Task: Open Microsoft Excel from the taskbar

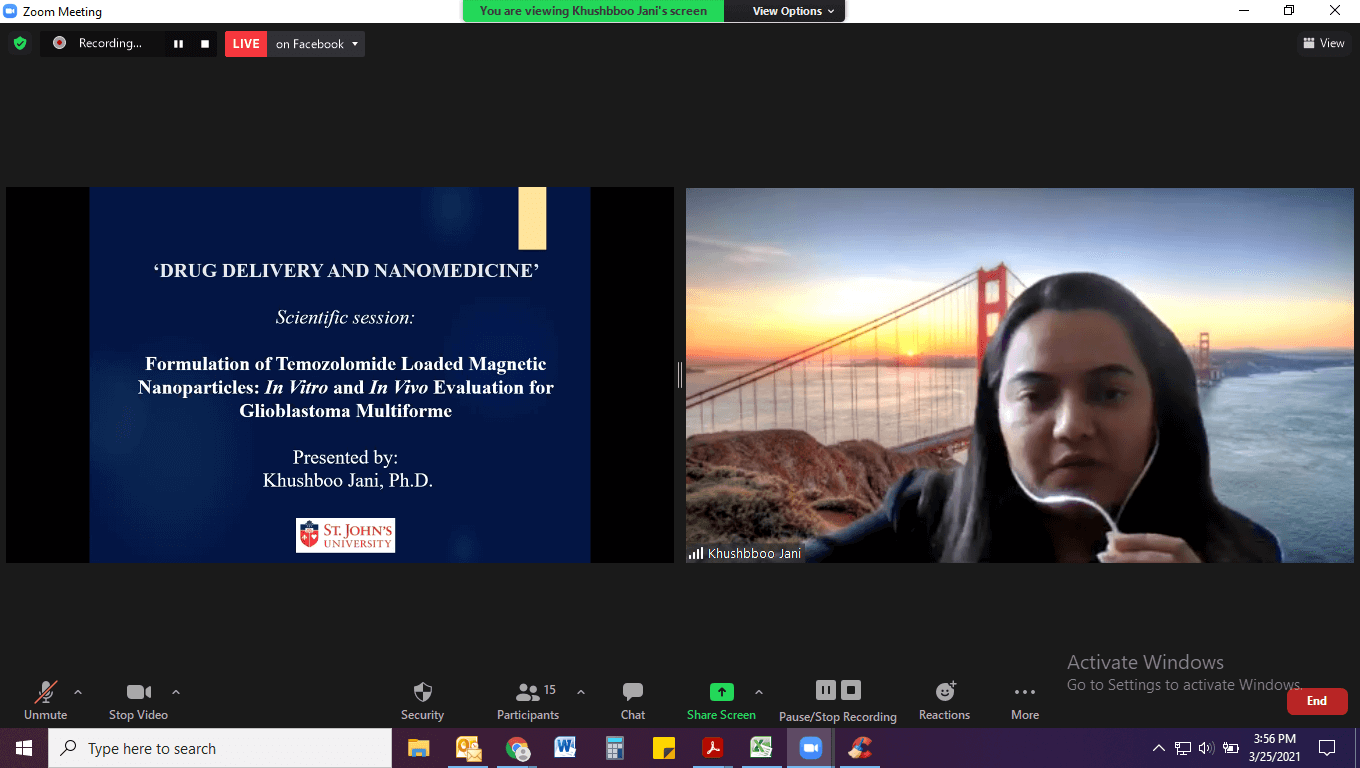Action: [x=762, y=748]
